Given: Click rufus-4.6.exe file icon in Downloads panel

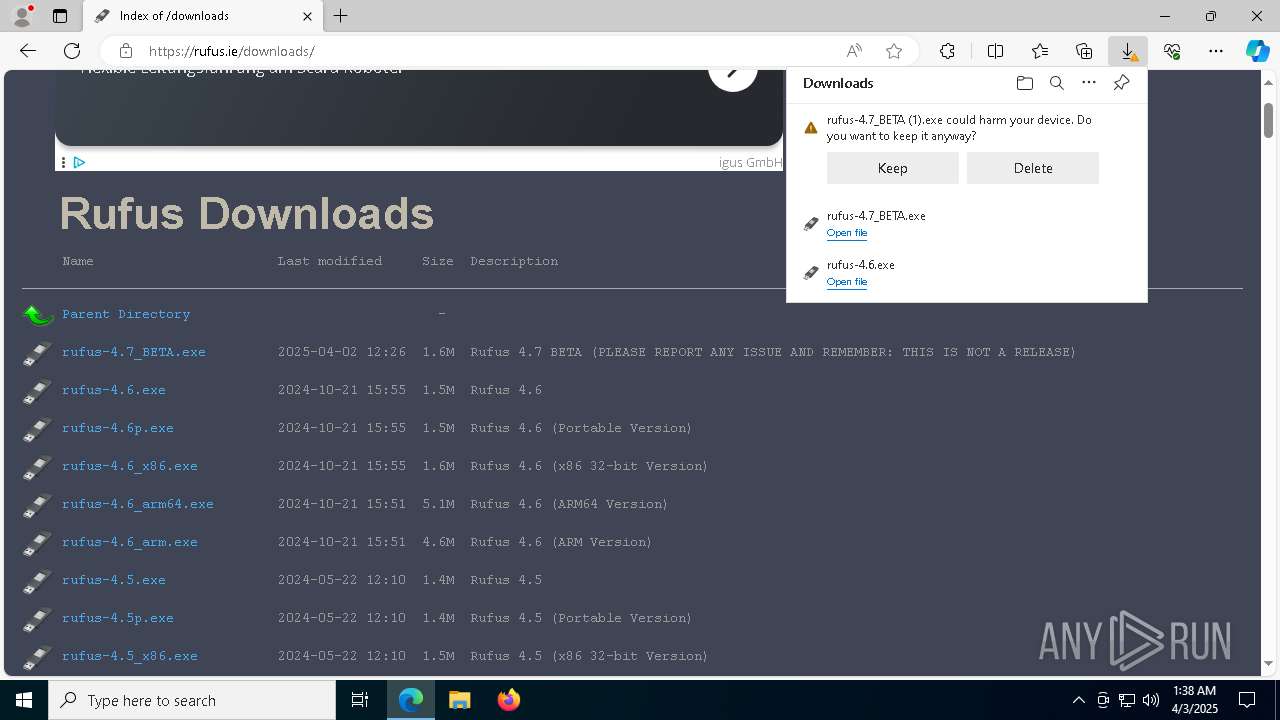Looking at the screenshot, I should (811, 272).
